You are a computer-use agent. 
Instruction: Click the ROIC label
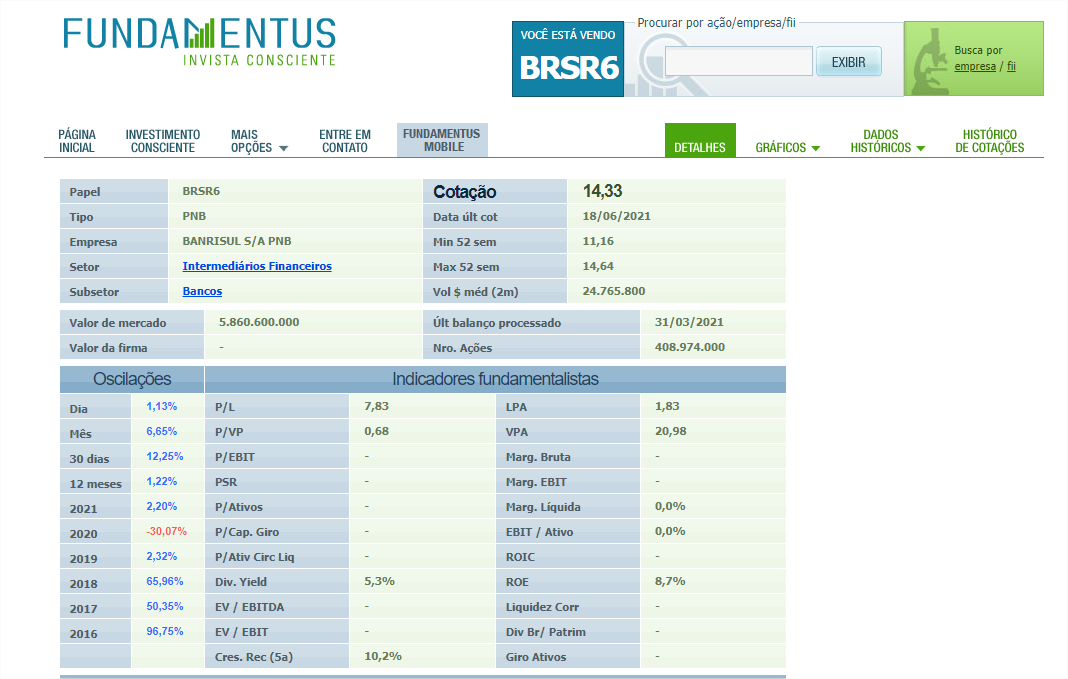pos(520,557)
